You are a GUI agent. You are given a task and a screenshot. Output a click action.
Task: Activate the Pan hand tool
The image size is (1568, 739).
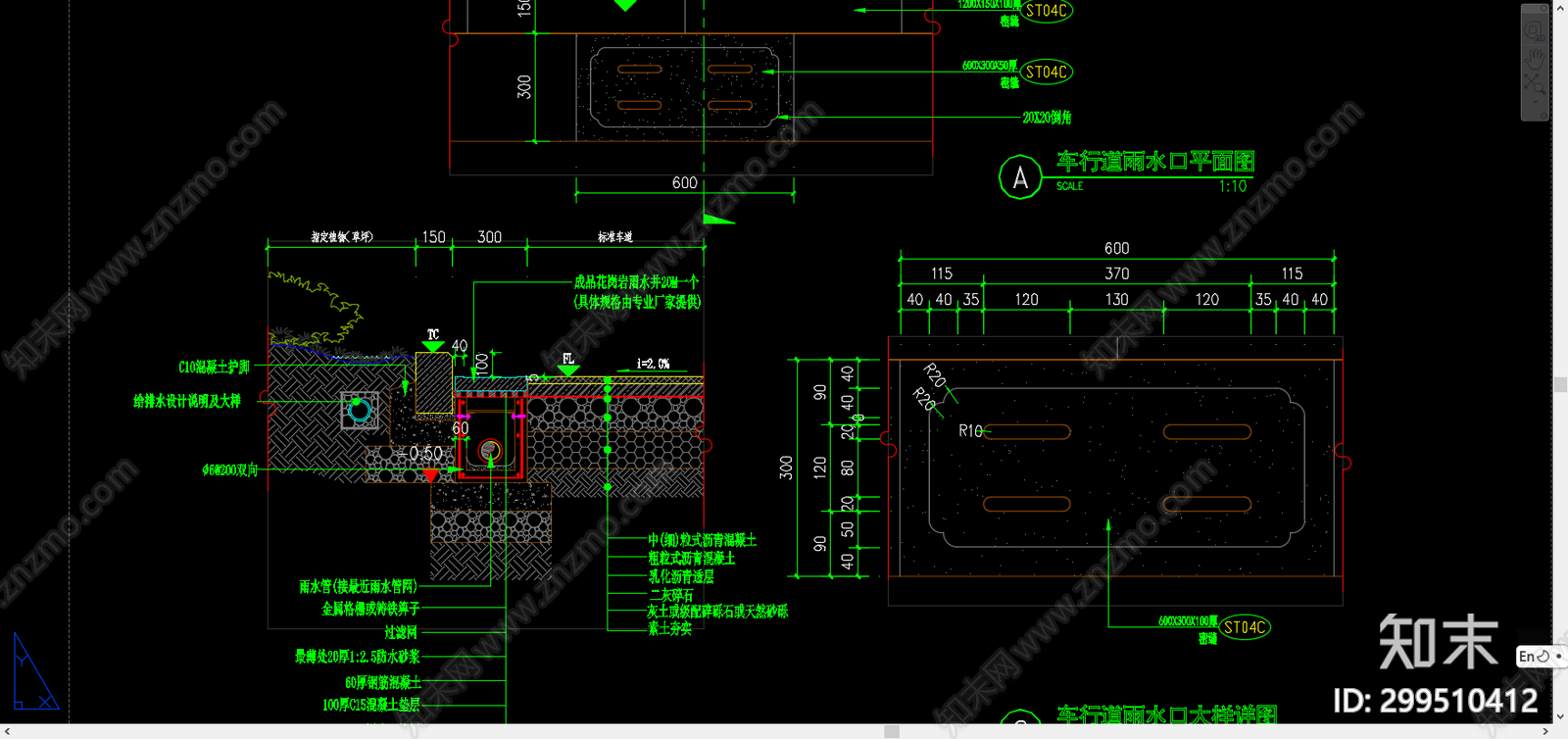1534,59
